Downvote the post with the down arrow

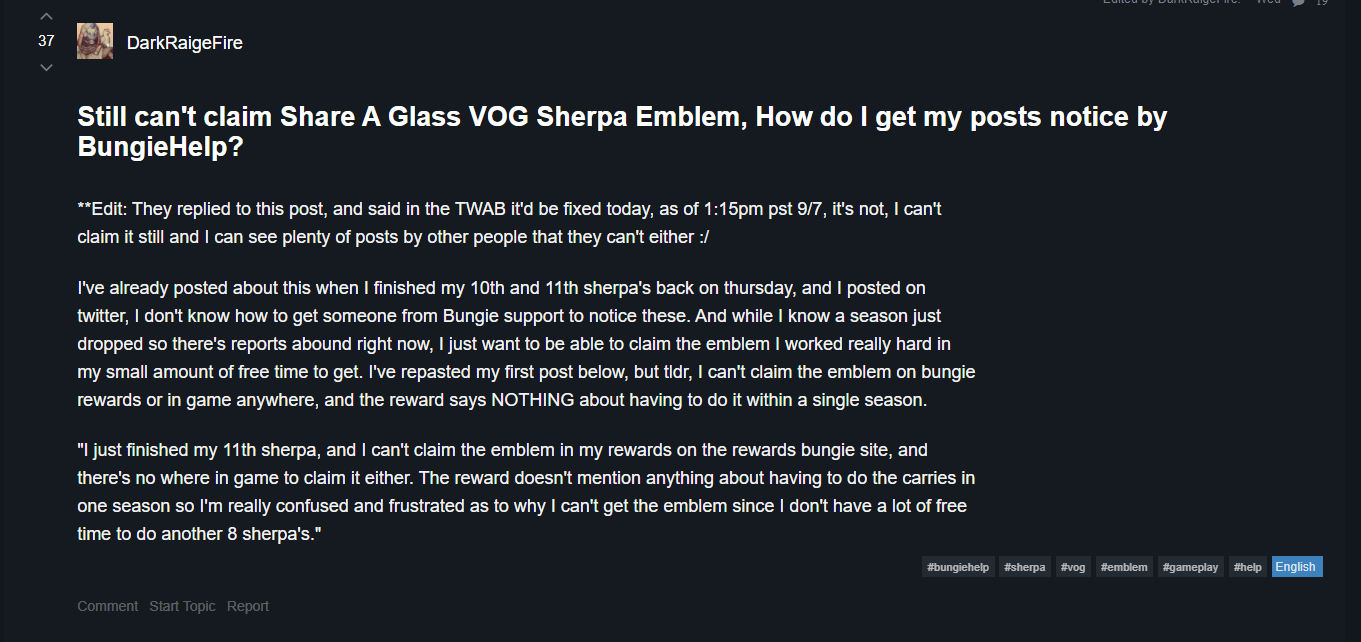[46, 67]
